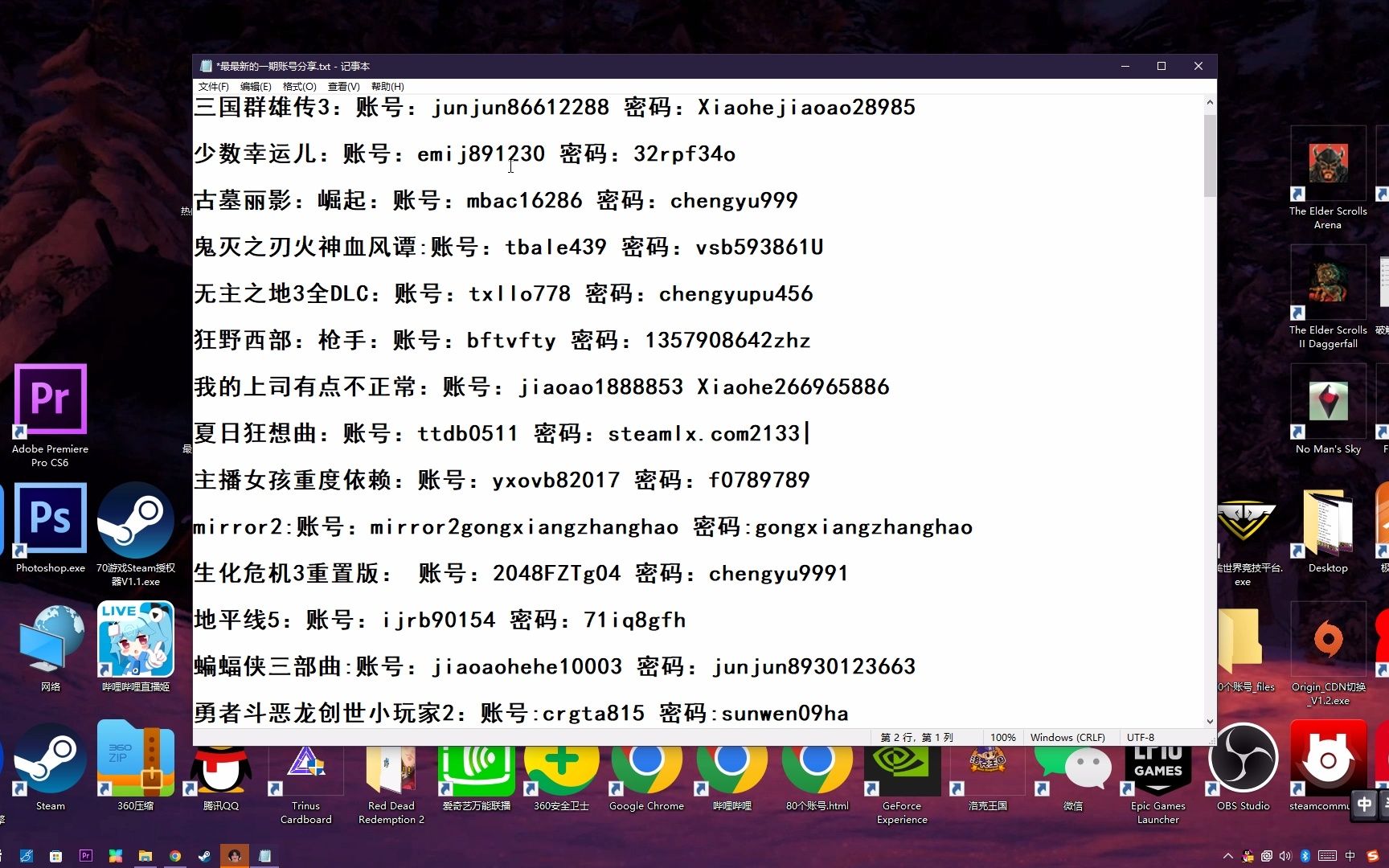Select the 70游戏Steam授权器V1.1.exe icon
1389x868 pixels.
[135, 534]
